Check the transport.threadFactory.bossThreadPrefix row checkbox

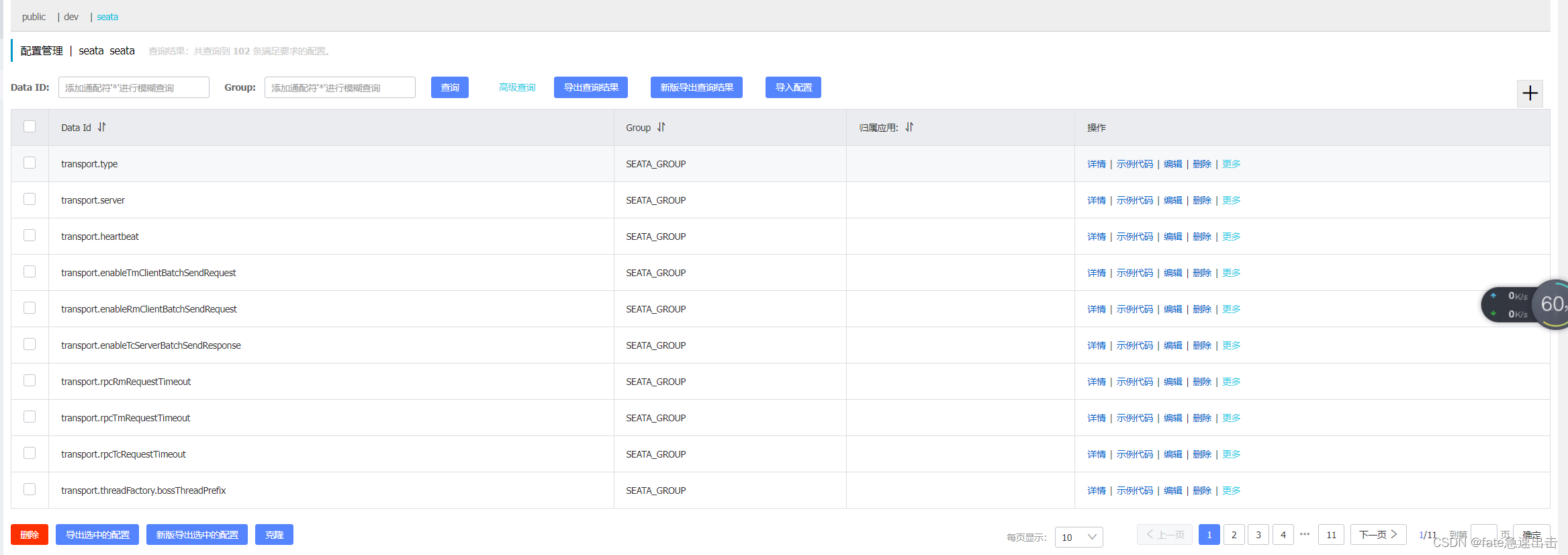point(30,489)
